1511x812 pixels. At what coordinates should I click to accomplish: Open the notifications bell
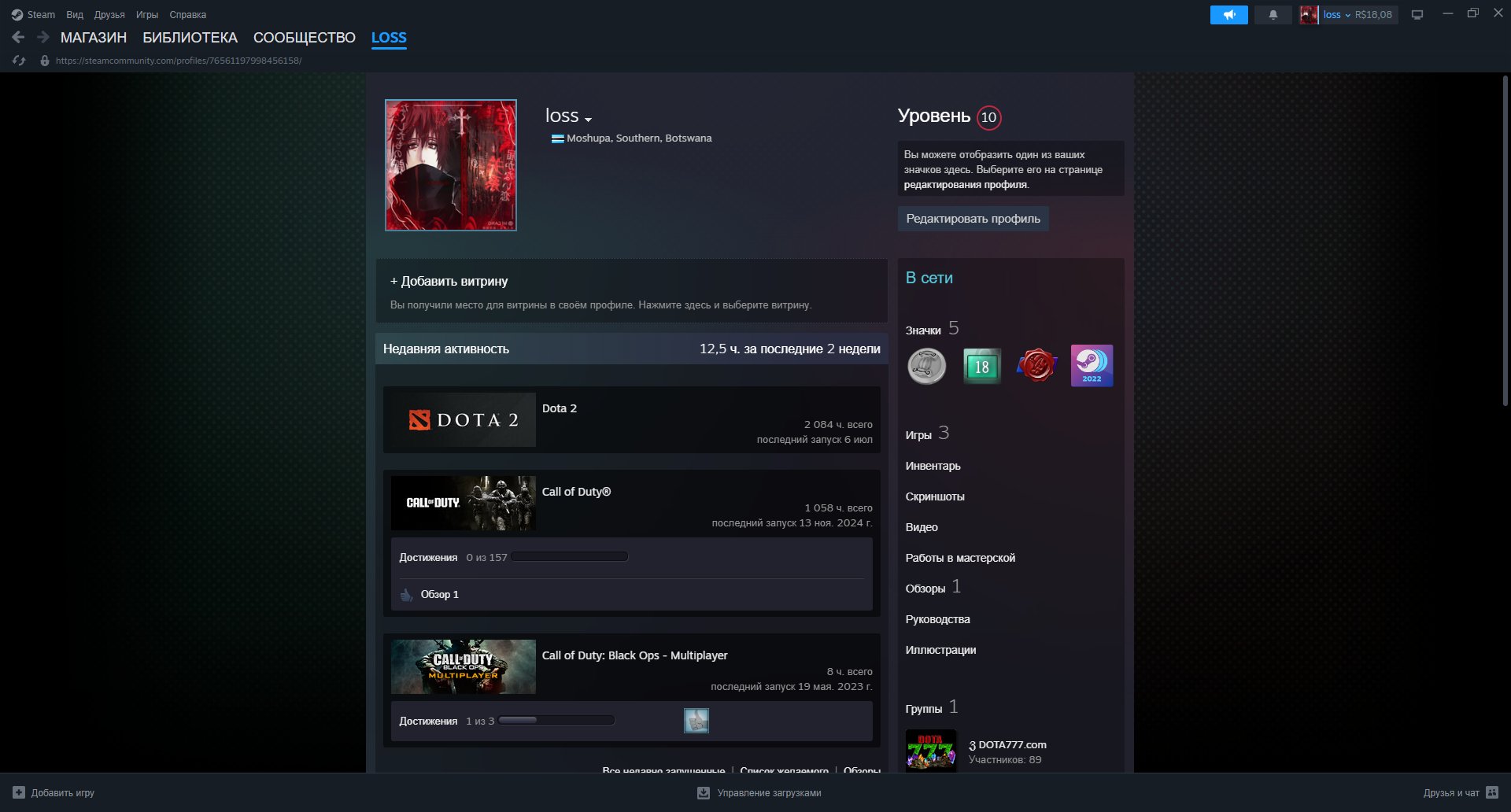(x=1273, y=15)
